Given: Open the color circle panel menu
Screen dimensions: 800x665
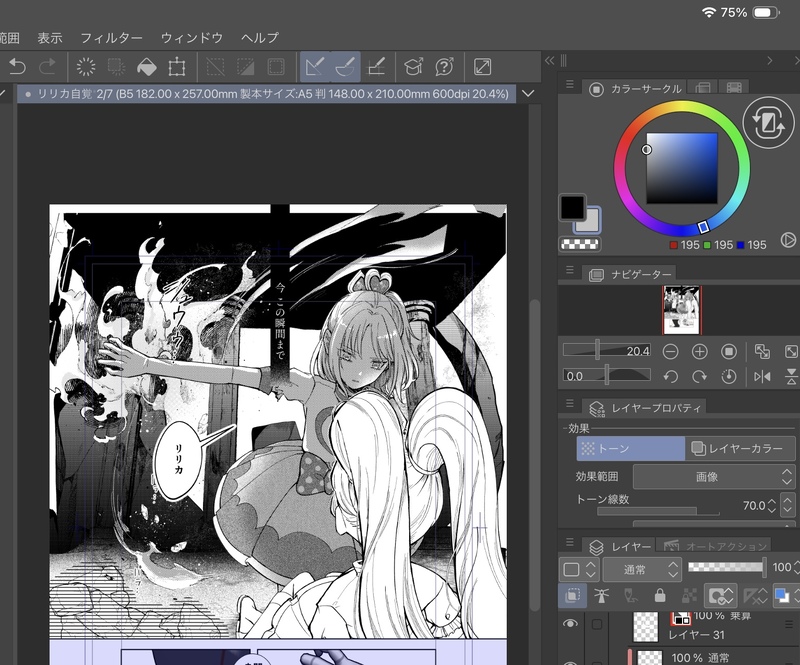Looking at the screenshot, I should click(570, 85).
